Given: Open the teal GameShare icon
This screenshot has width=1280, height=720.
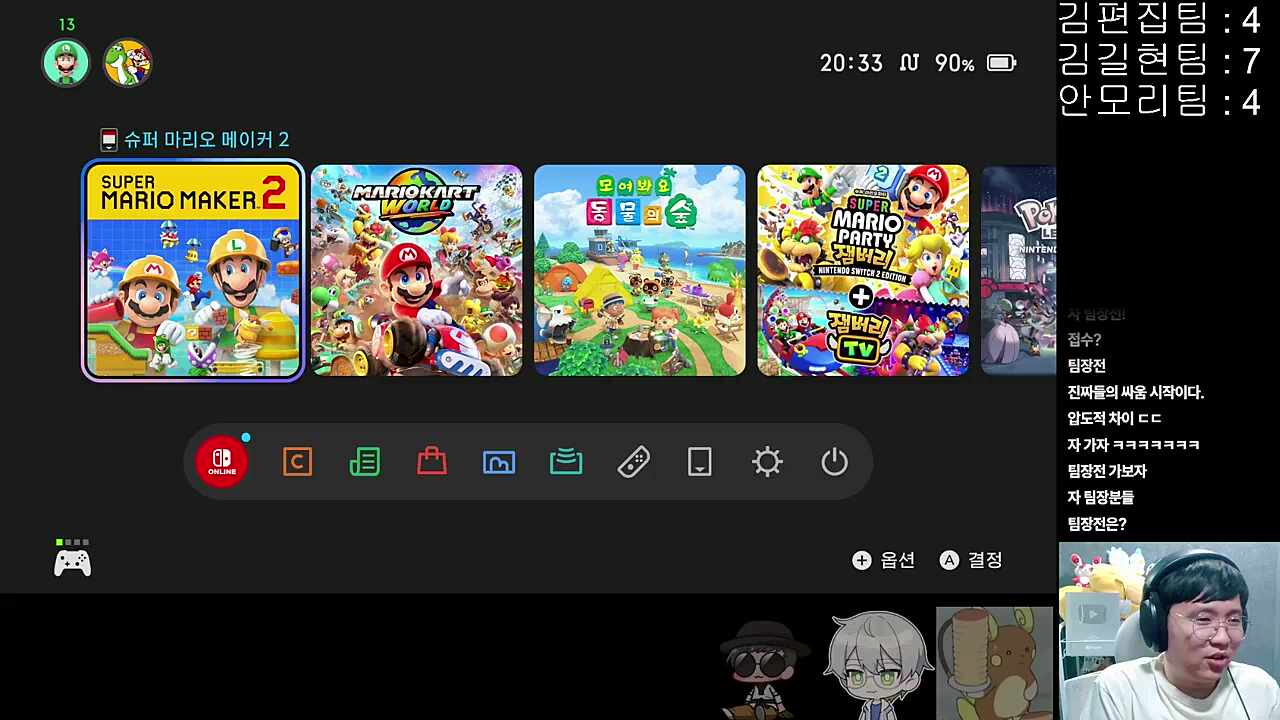Looking at the screenshot, I should click(x=566, y=462).
